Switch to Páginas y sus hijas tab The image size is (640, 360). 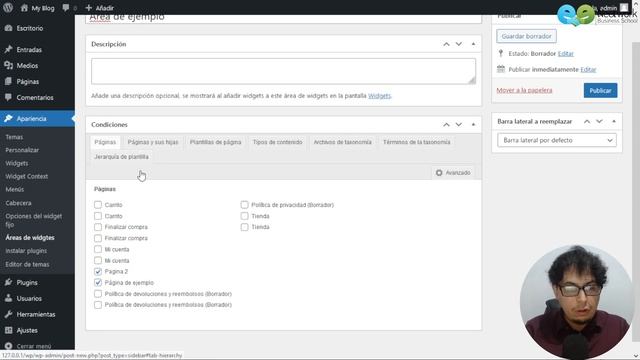(153, 142)
